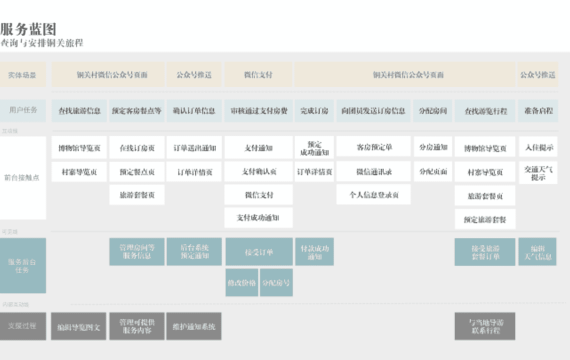Image resolution: width=570 pixels, height=360 pixels.
Task: Select the 向团员发送订房信息 user task box
Action: [373, 111]
